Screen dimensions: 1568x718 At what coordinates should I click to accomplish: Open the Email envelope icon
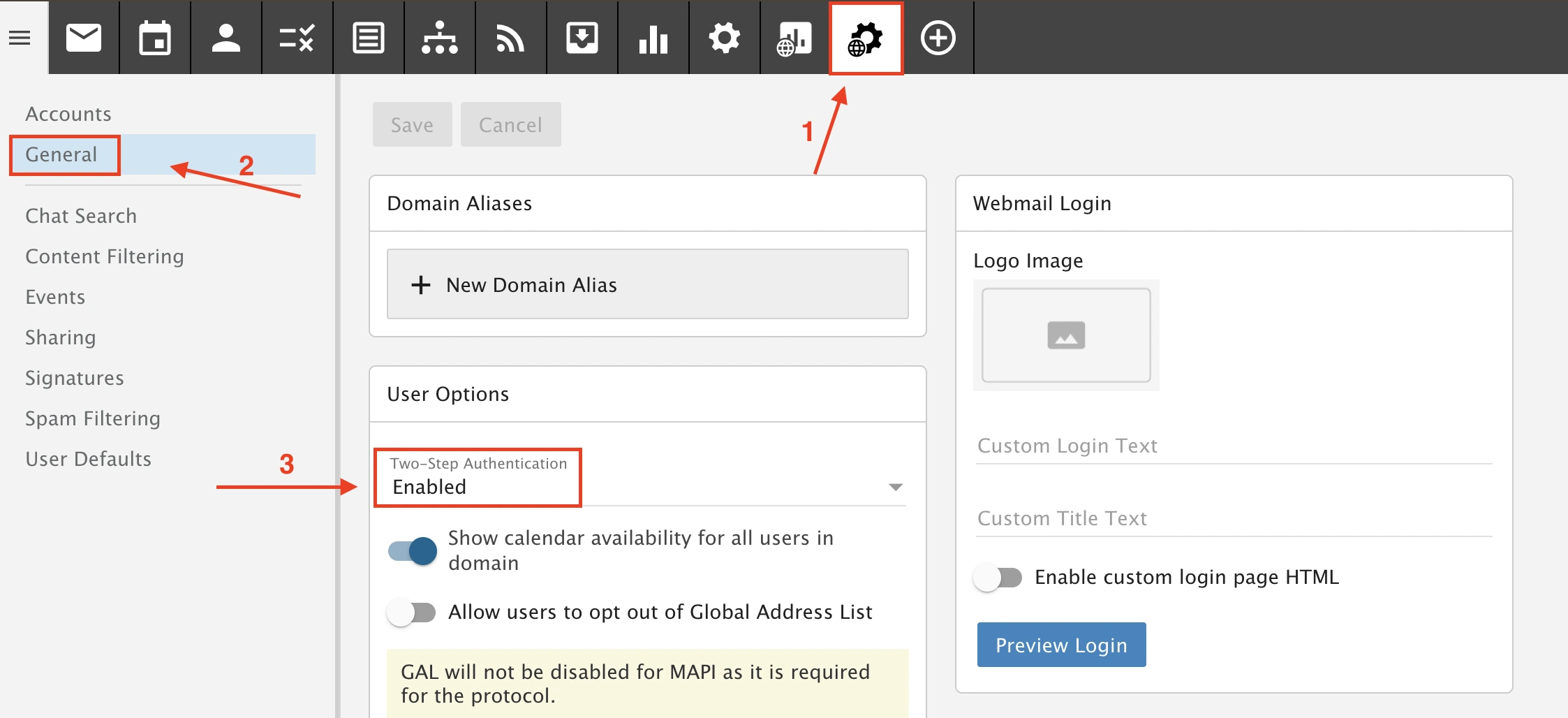[x=84, y=38]
